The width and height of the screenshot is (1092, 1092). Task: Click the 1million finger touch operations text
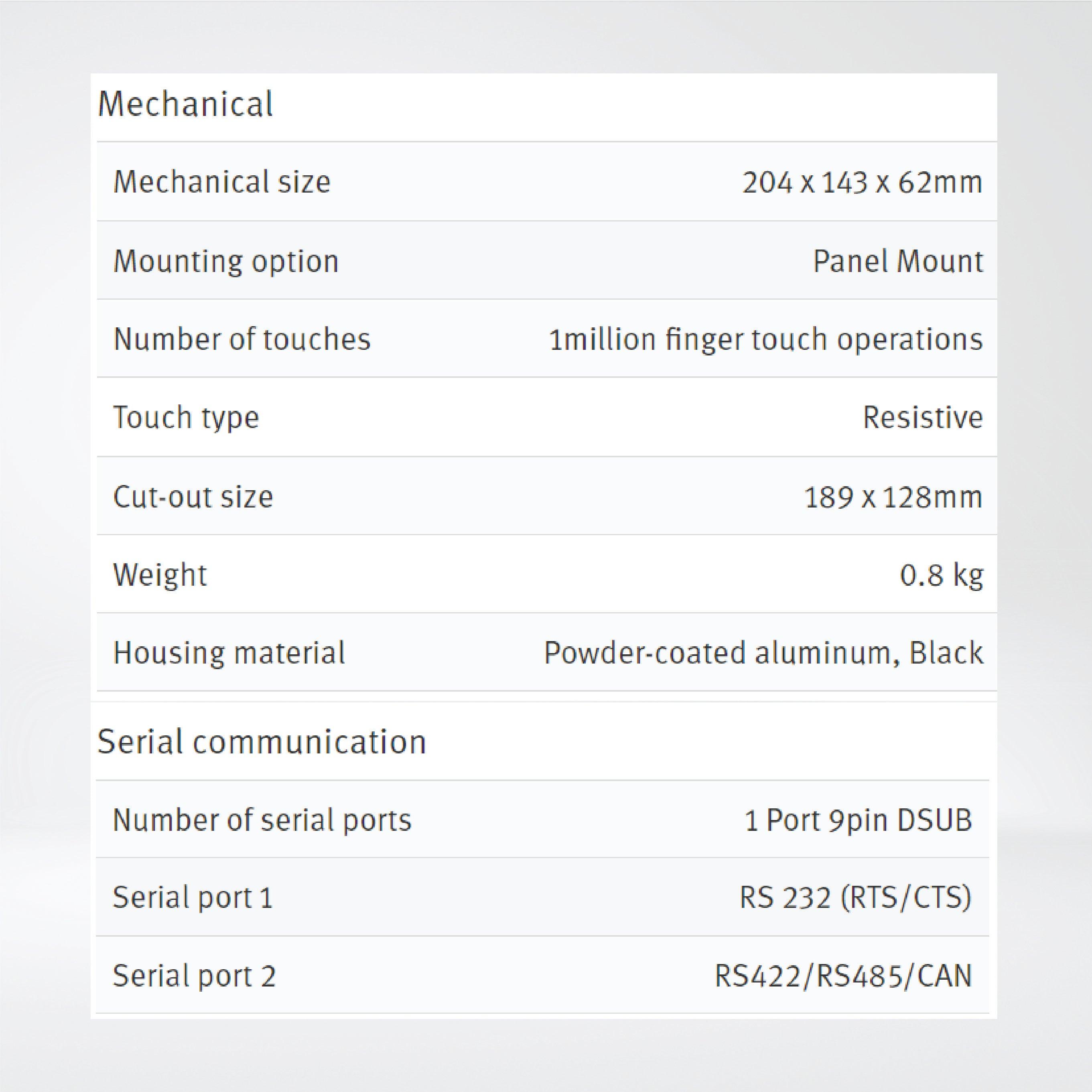click(x=765, y=339)
